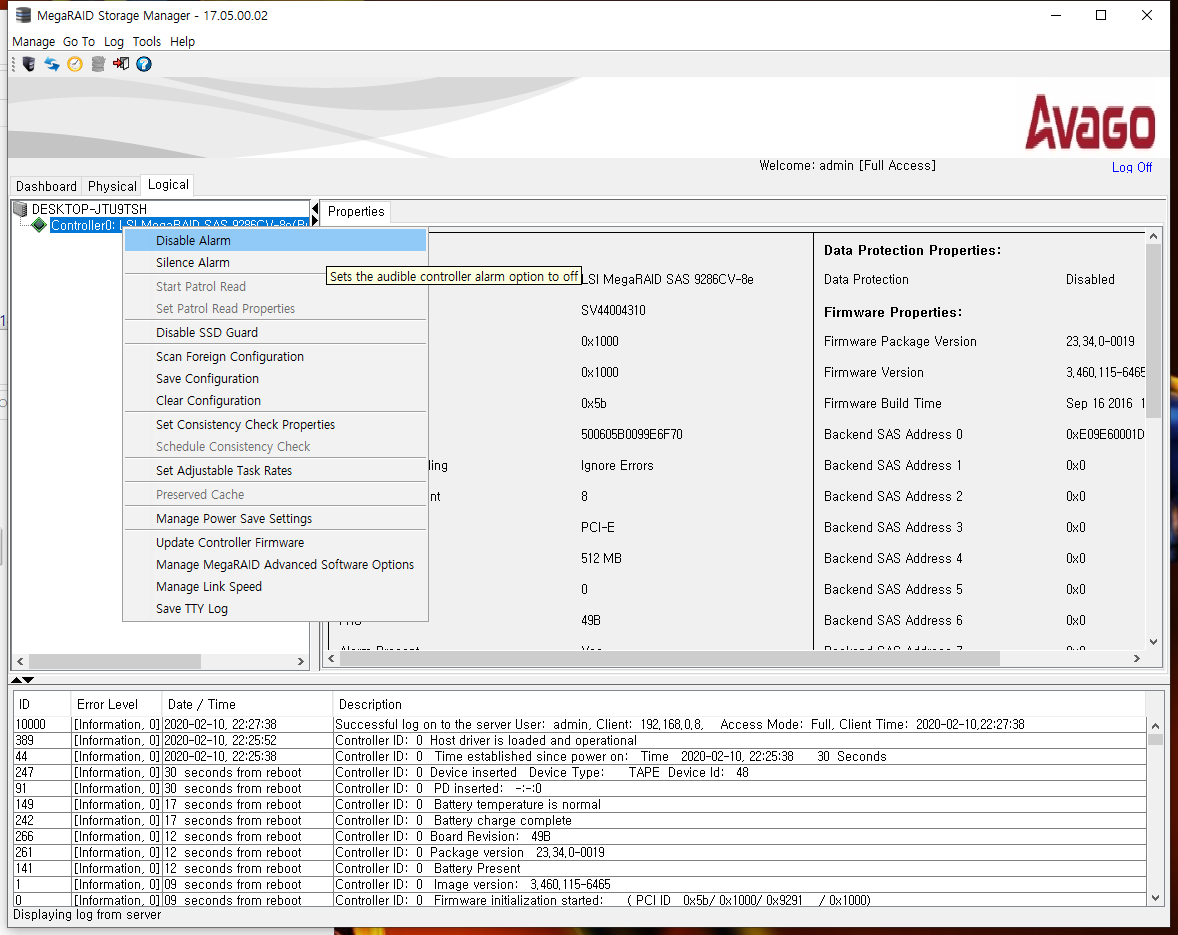The width and height of the screenshot is (1178, 935).
Task: Click the DESKTOP-JTU9TSH server icon in tree
Action: [x=21, y=209]
